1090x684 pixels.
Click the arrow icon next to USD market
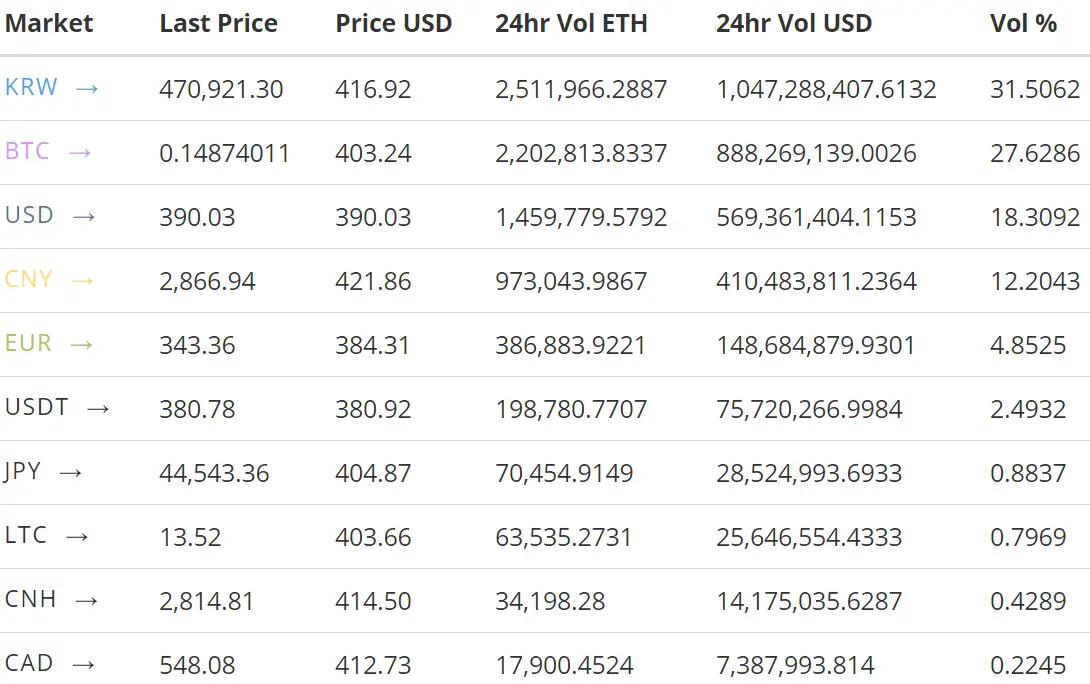click(x=84, y=217)
